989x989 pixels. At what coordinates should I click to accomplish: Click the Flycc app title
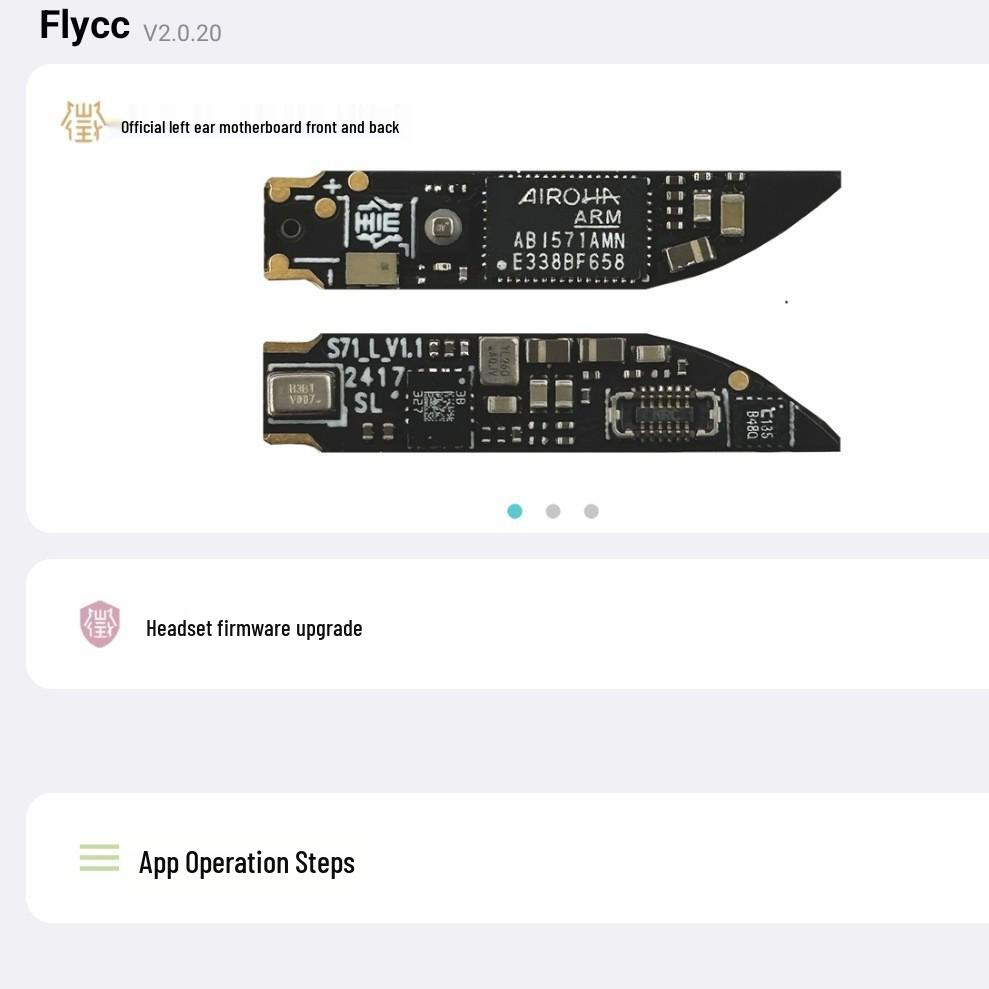tap(85, 26)
